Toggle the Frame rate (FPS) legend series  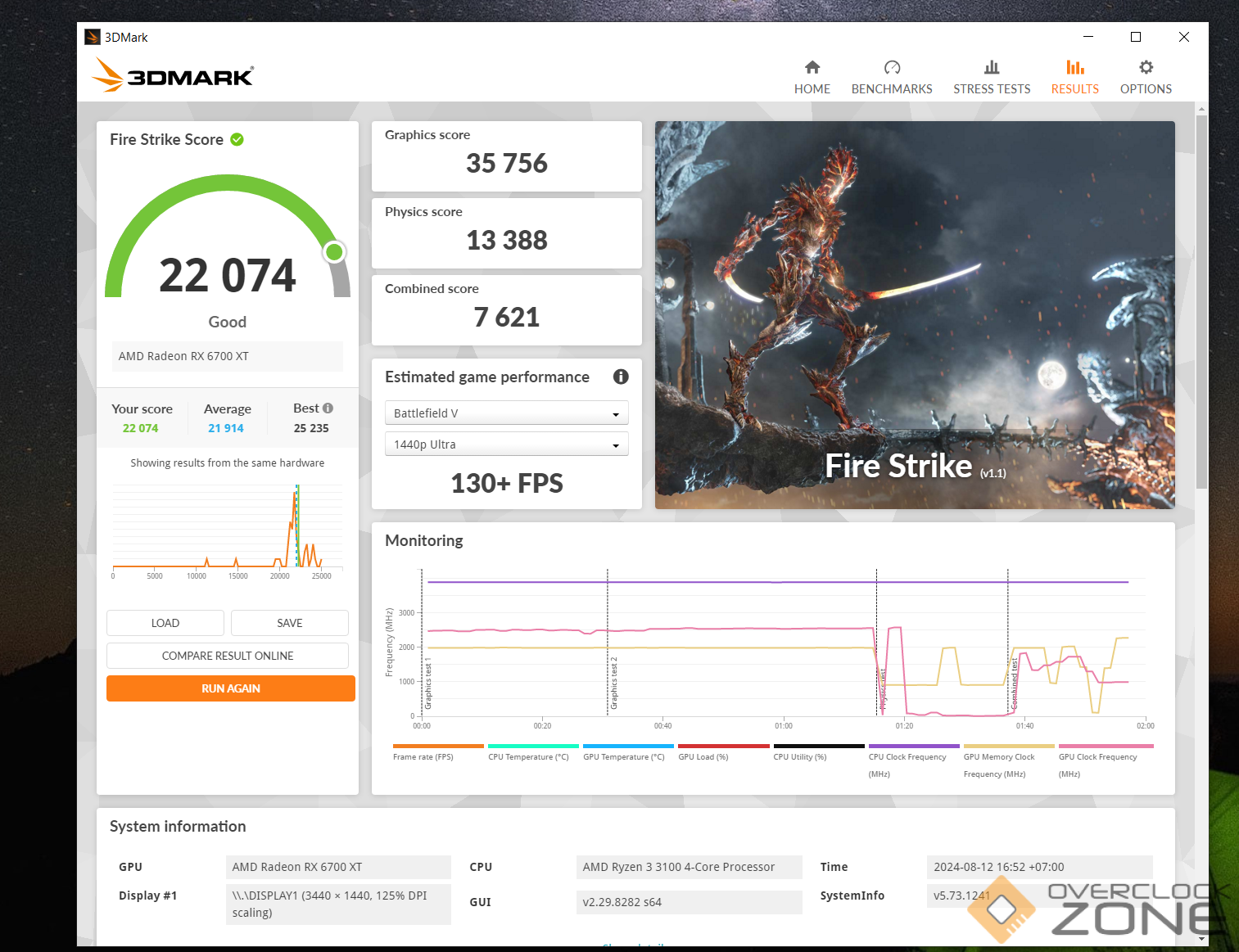click(x=438, y=754)
